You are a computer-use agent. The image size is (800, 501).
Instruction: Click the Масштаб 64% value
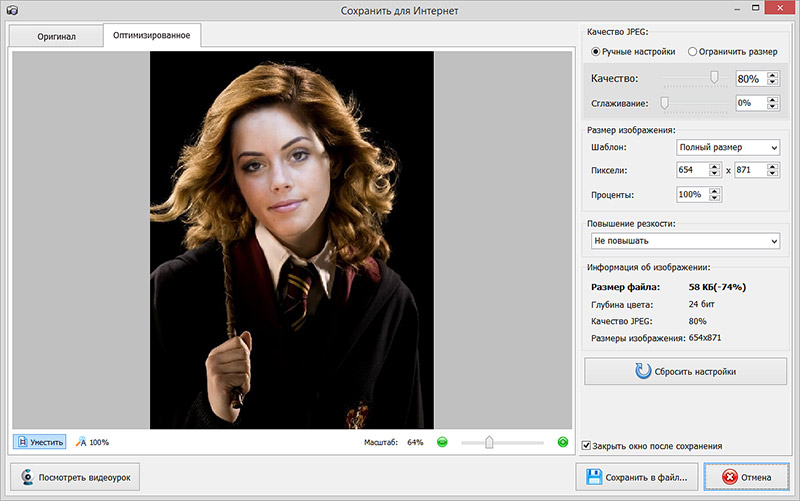coord(415,442)
